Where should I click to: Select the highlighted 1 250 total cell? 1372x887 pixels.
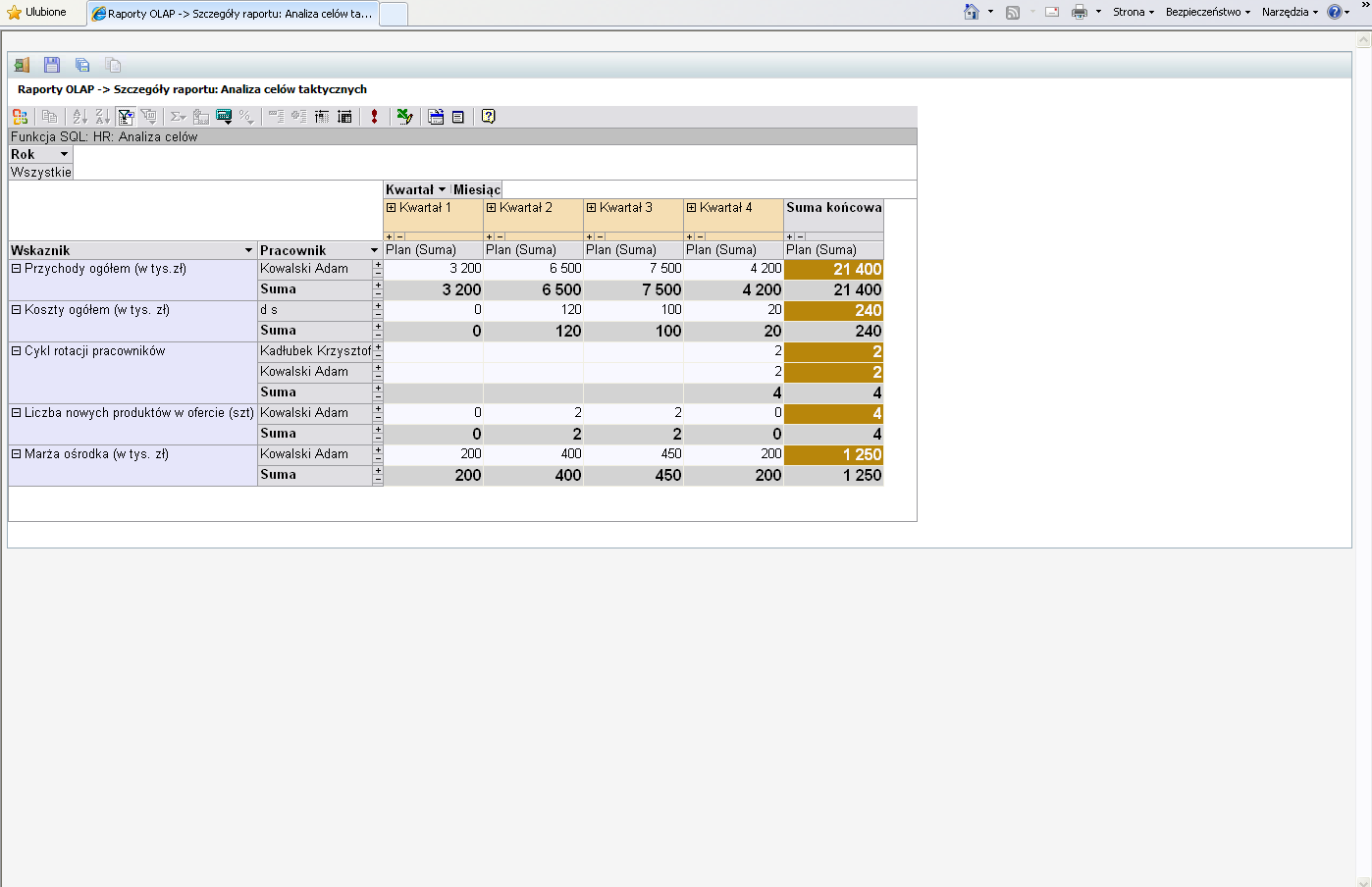coord(834,454)
